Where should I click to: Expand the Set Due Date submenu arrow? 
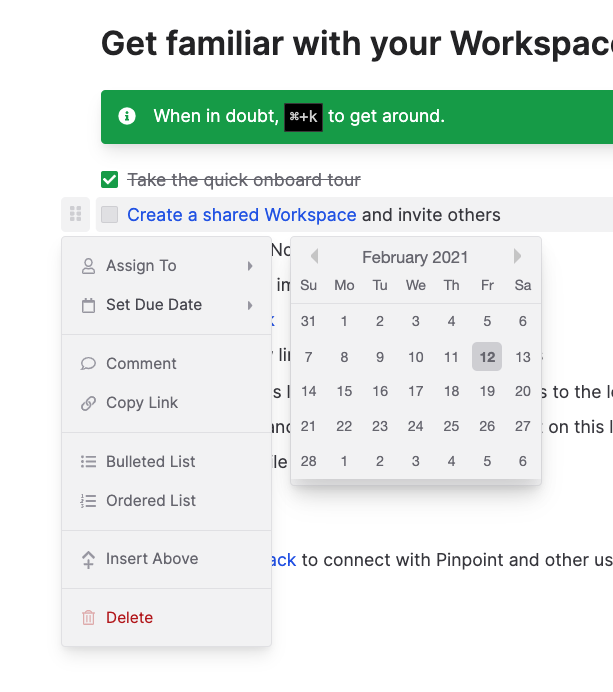[x=250, y=305]
